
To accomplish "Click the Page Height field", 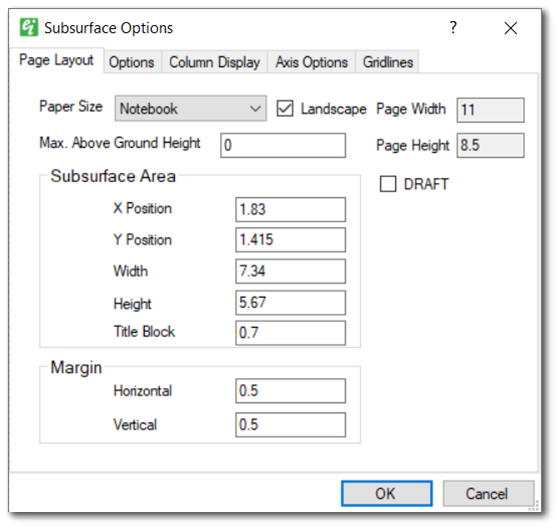I will (490, 145).
